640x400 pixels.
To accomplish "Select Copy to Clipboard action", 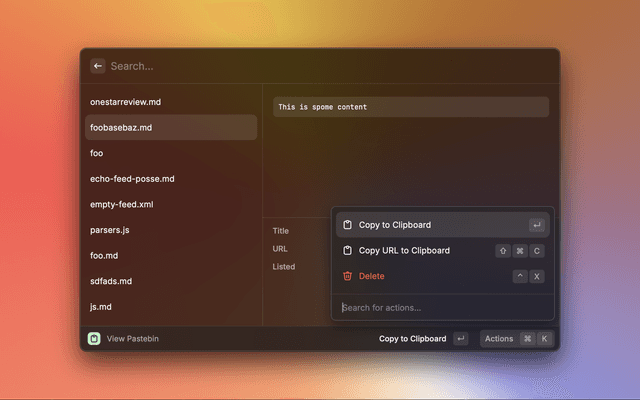I will point(395,225).
